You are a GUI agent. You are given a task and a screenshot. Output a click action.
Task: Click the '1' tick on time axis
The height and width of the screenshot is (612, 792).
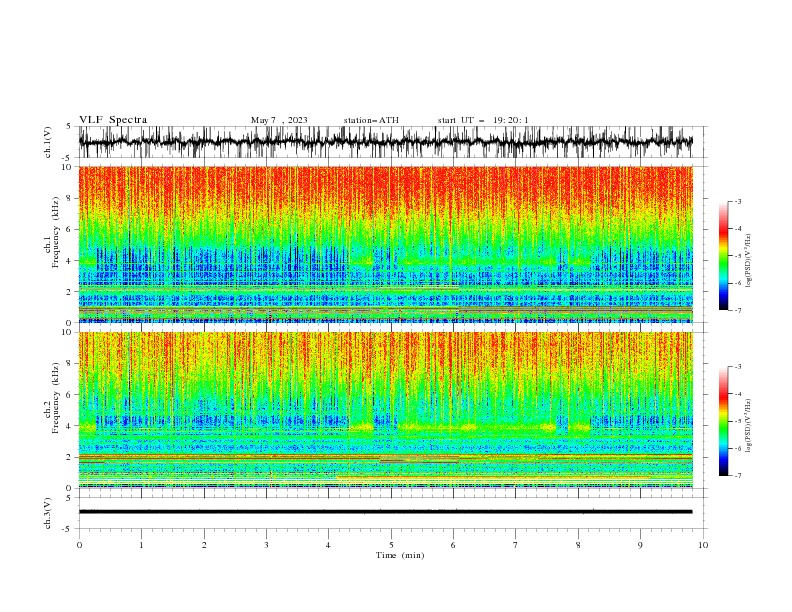141,545
